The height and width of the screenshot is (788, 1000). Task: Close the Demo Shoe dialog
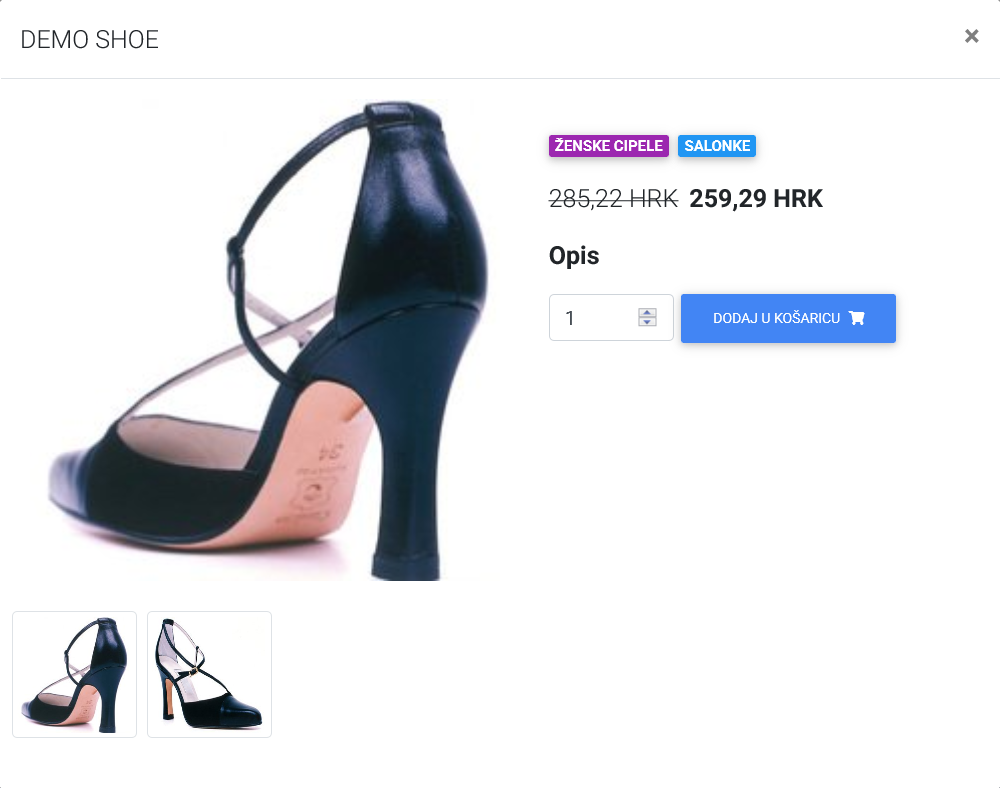click(x=971, y=37)
